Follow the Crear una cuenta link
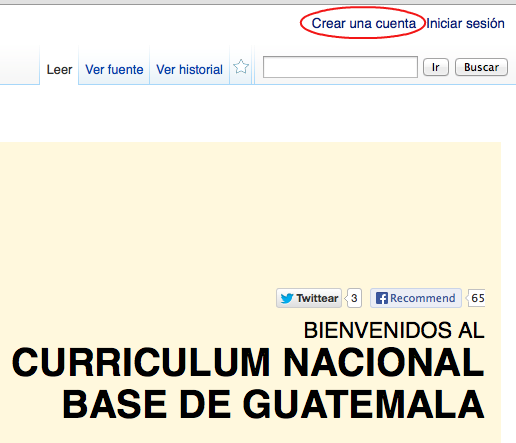 pos(364,23)
